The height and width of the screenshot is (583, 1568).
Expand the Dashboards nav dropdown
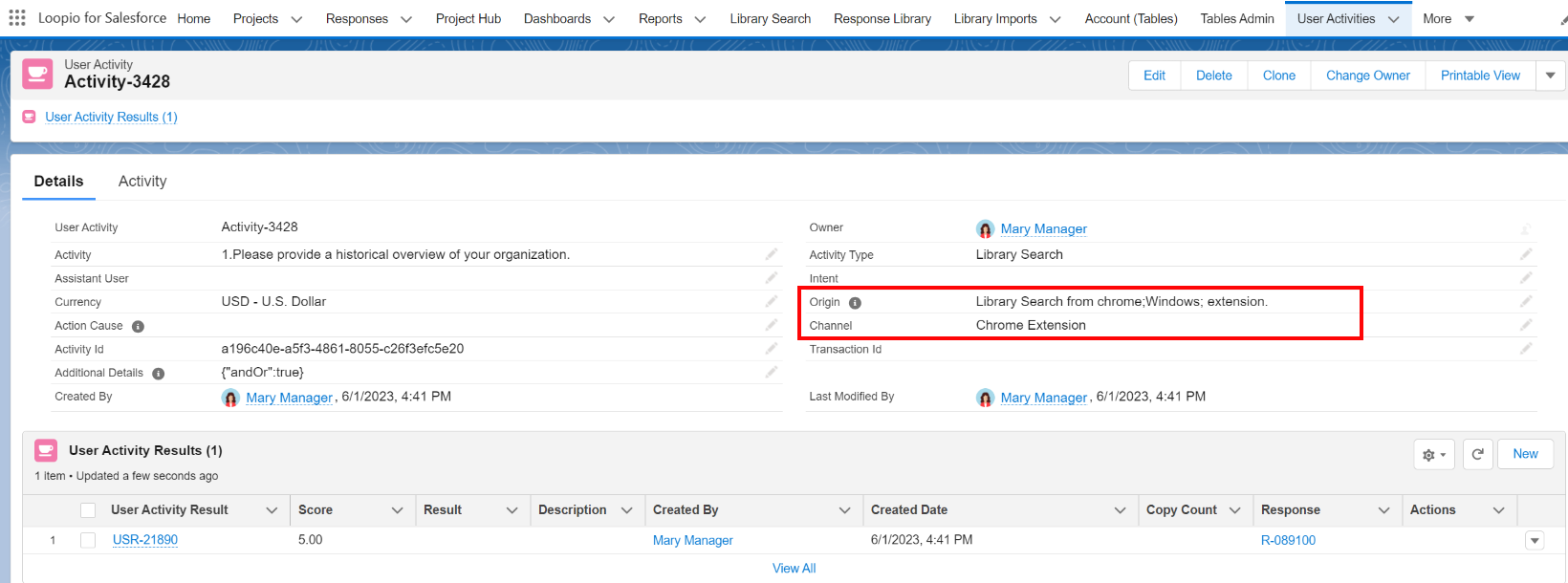click(609, 19)
